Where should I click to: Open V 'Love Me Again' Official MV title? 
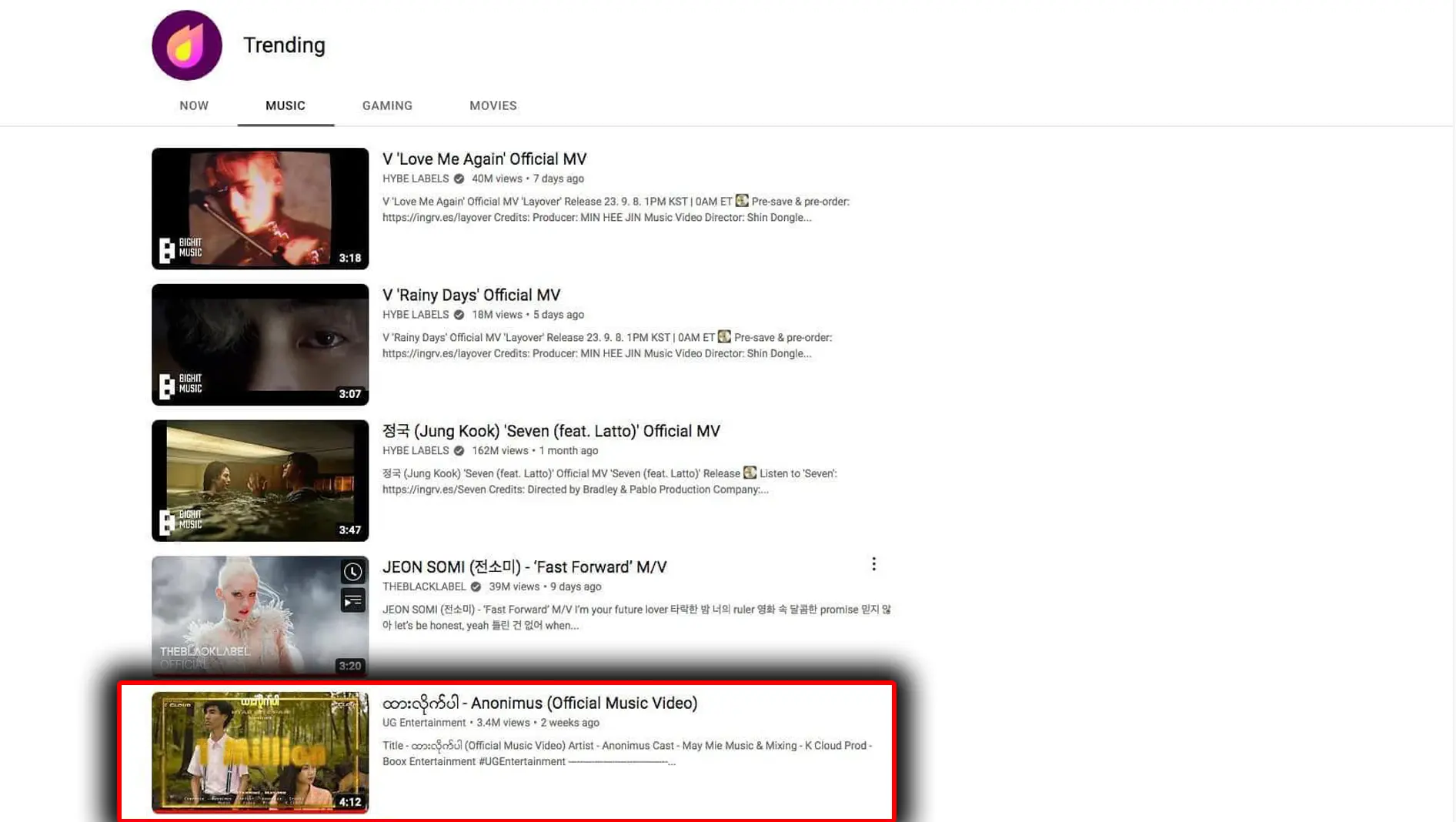pyautogui.click(x=485, y=159)
